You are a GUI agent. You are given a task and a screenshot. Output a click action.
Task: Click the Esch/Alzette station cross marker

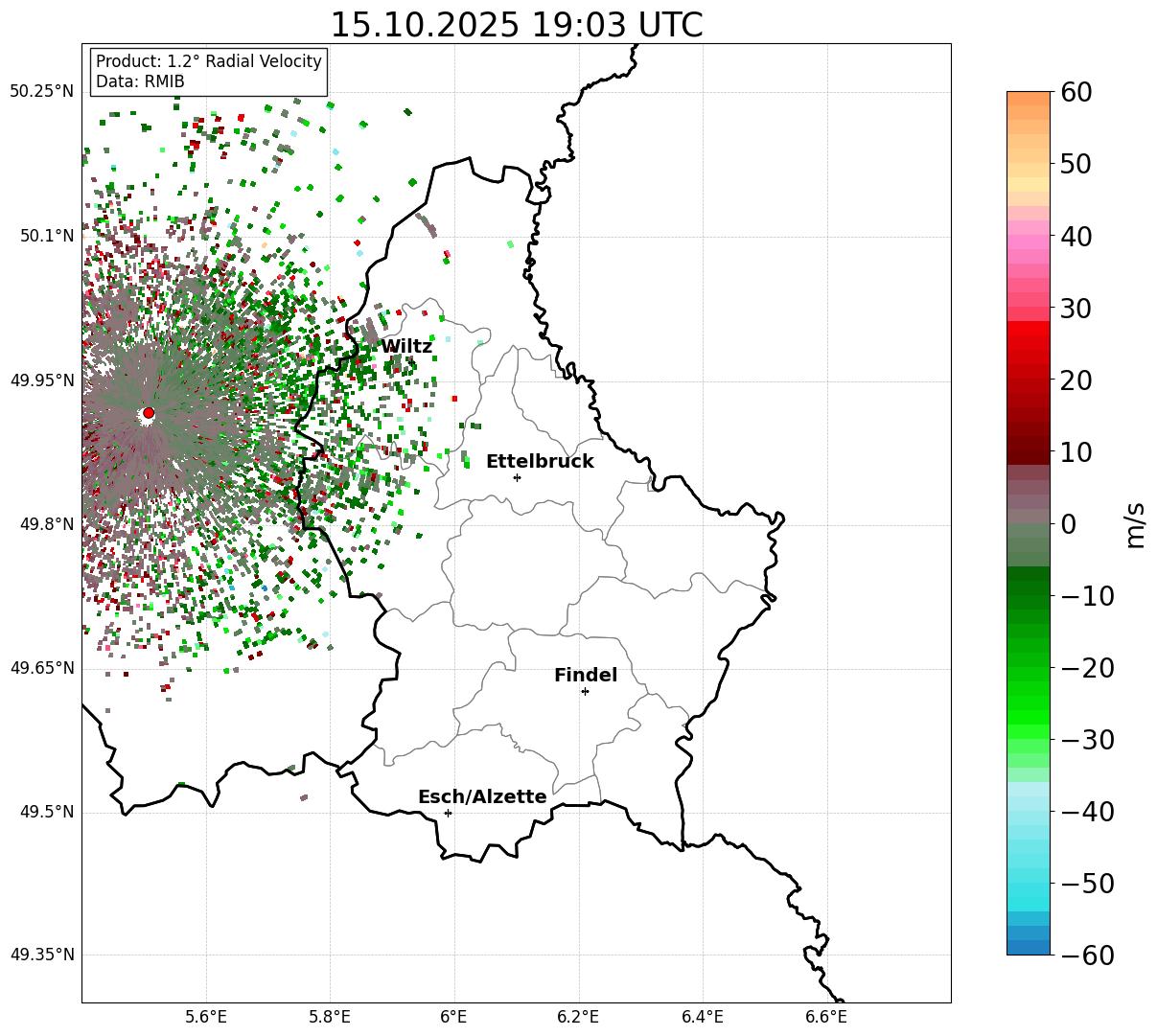pos(448,813)
